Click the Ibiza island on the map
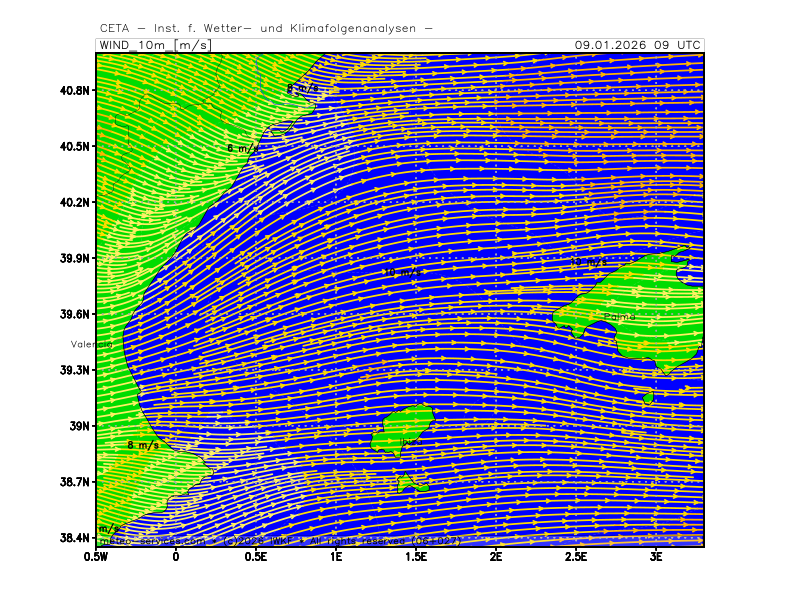Viewport: 800px width, 600px height. point(402,429)
